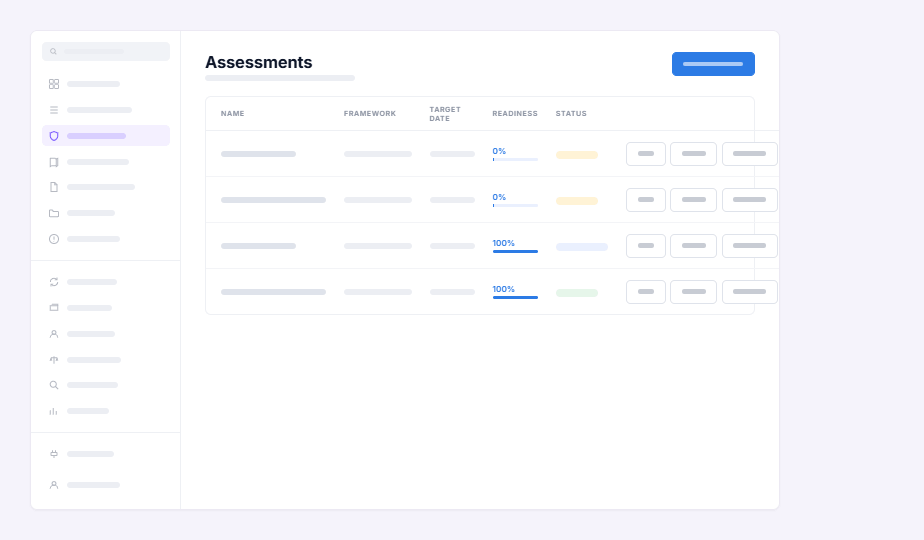The width and height of the screenshot is (924, 540).
Task: Open the book icon sidebar item
Action: (54, 162)
